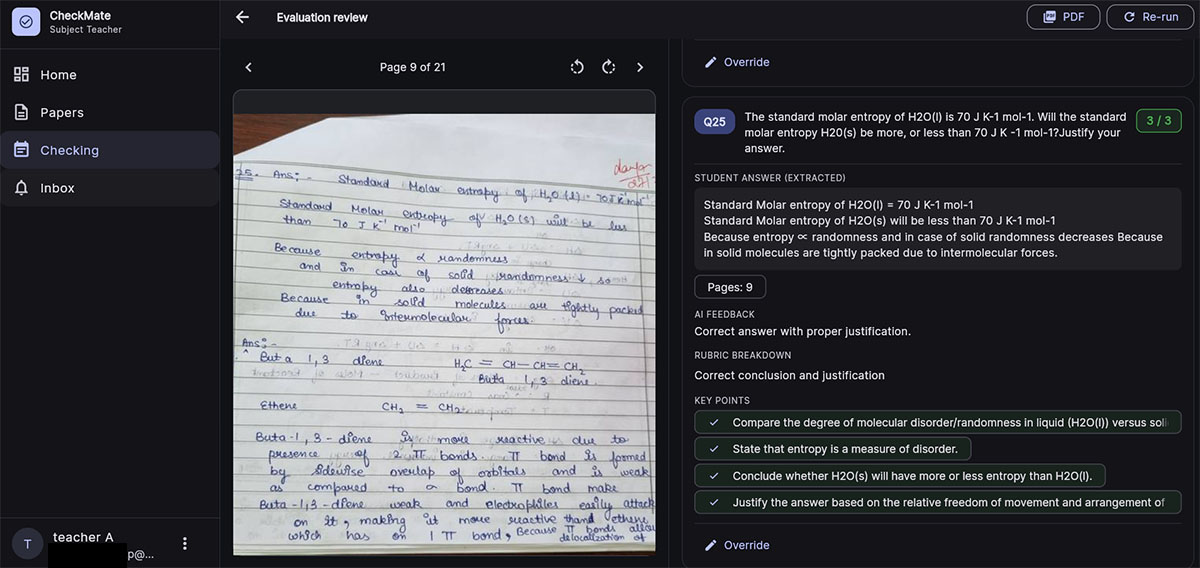Click the Q25 question badge

(x=715, y=121)
